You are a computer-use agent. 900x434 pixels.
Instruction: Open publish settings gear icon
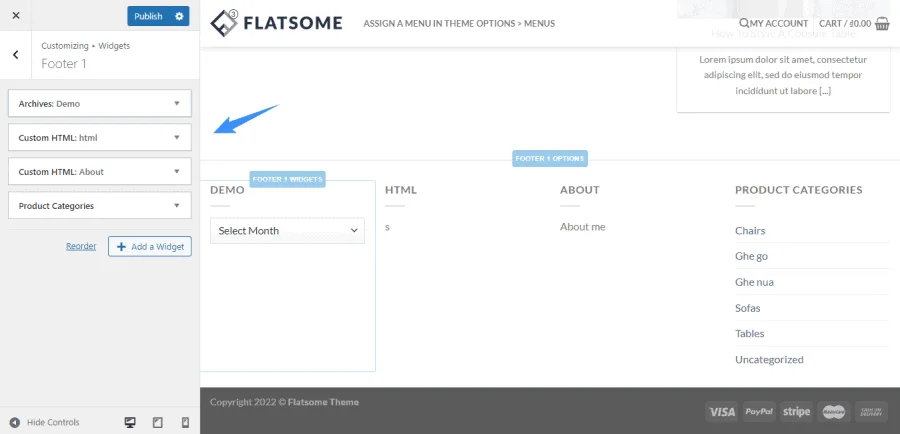coord(179,16)
